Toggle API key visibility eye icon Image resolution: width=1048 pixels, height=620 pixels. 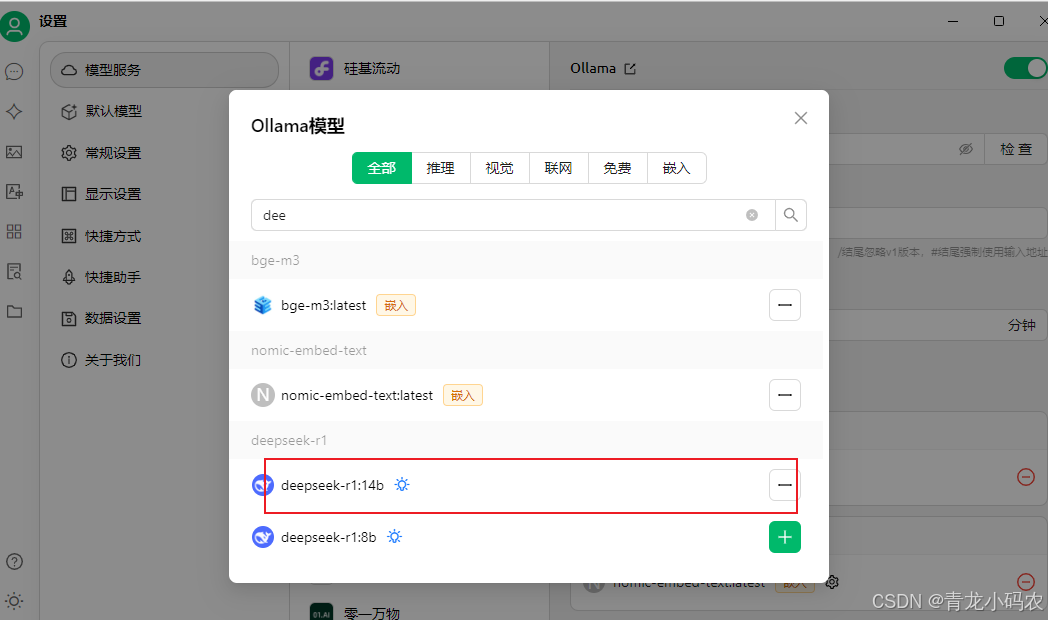(966, 149)
